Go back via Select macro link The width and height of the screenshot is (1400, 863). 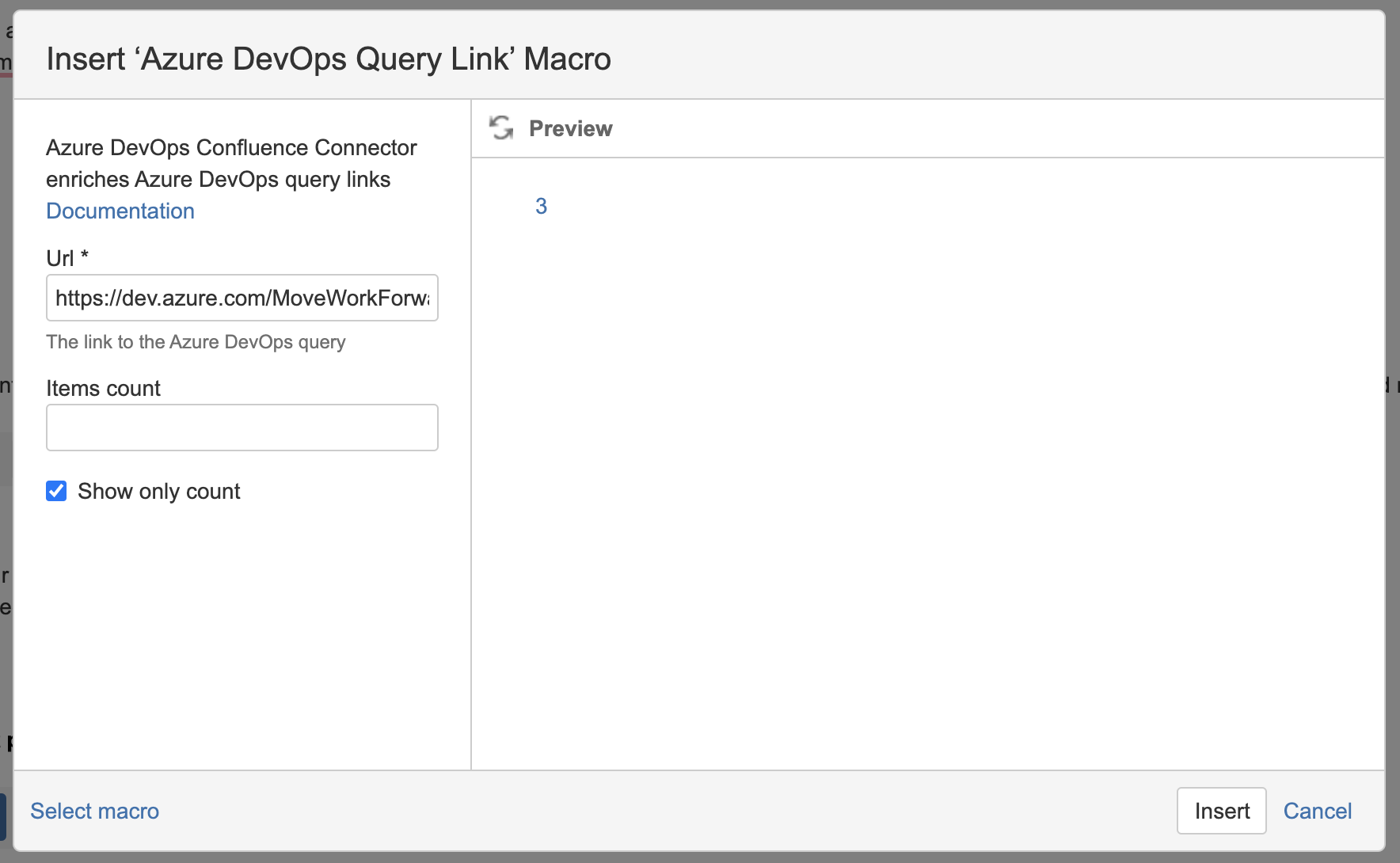tap(94, 811)
